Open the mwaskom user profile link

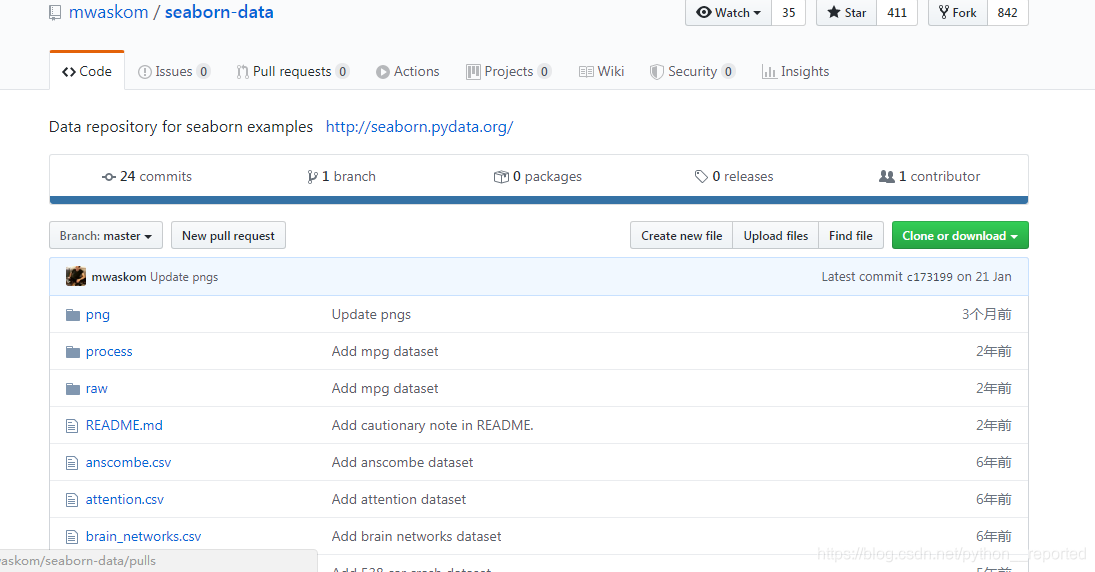pos(108,13)
